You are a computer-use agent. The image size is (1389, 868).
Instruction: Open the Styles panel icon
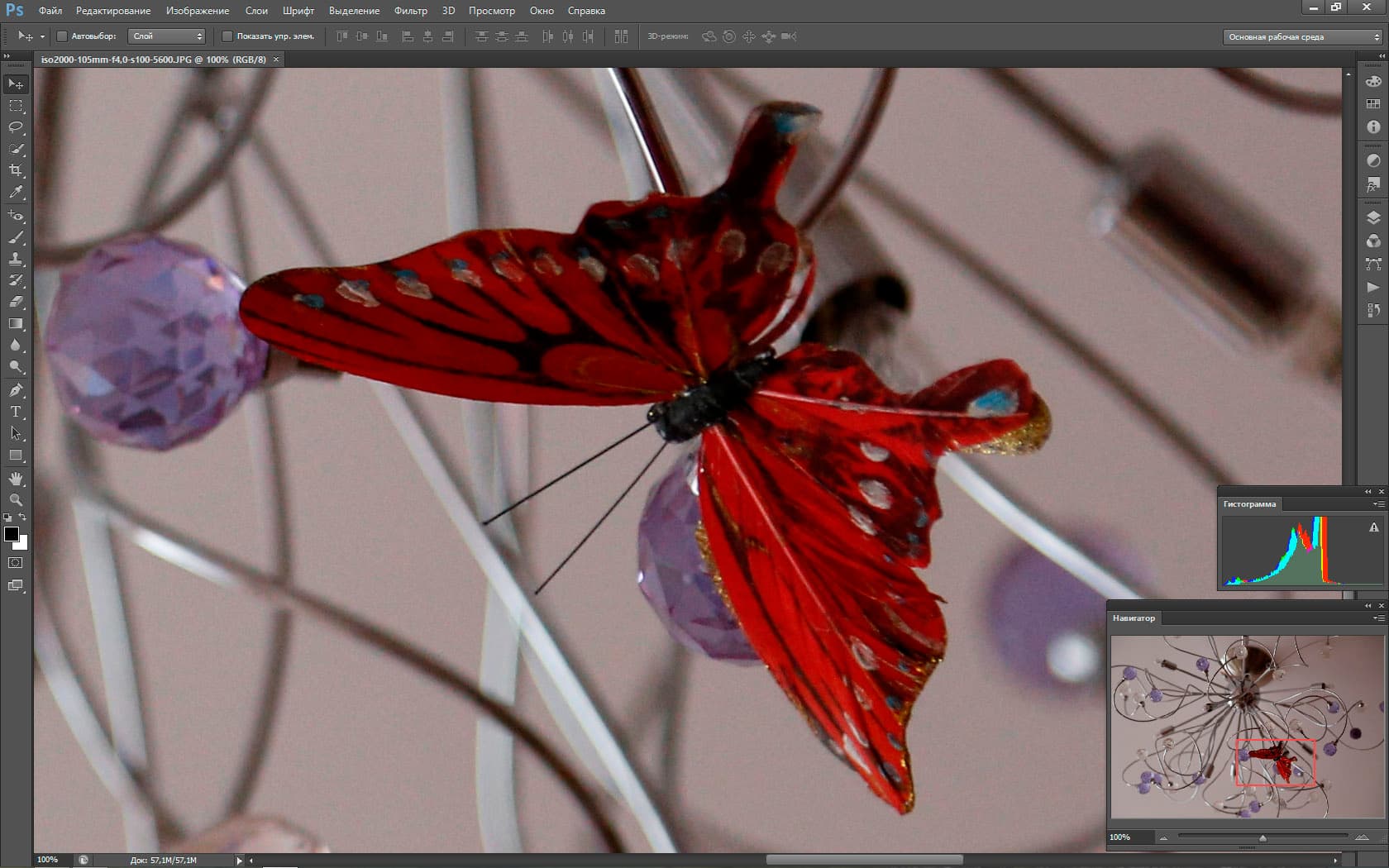point(1373,184)
